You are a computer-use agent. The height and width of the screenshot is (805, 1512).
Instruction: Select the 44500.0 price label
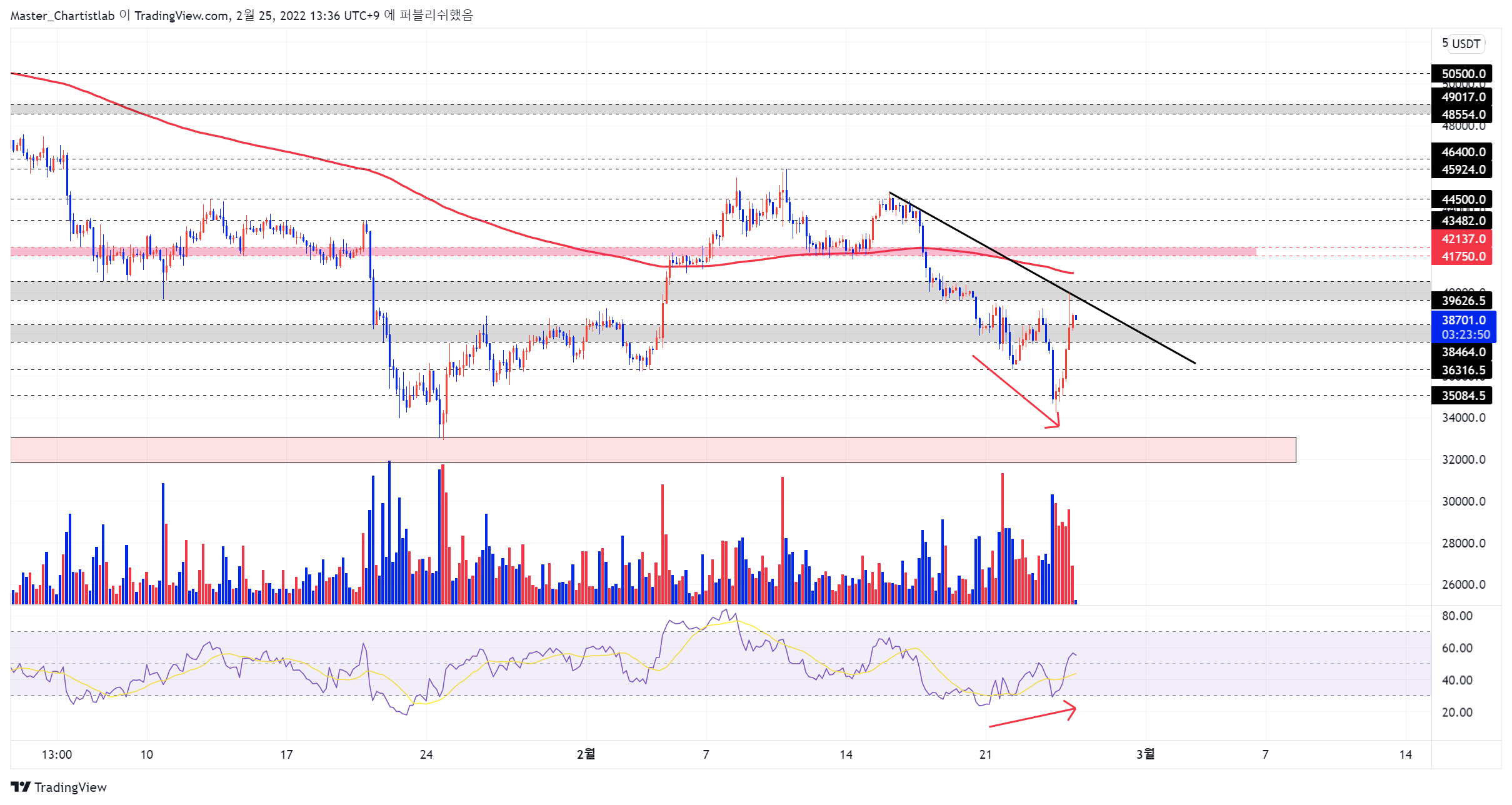pyautogui.click(x=1462, y=199)
